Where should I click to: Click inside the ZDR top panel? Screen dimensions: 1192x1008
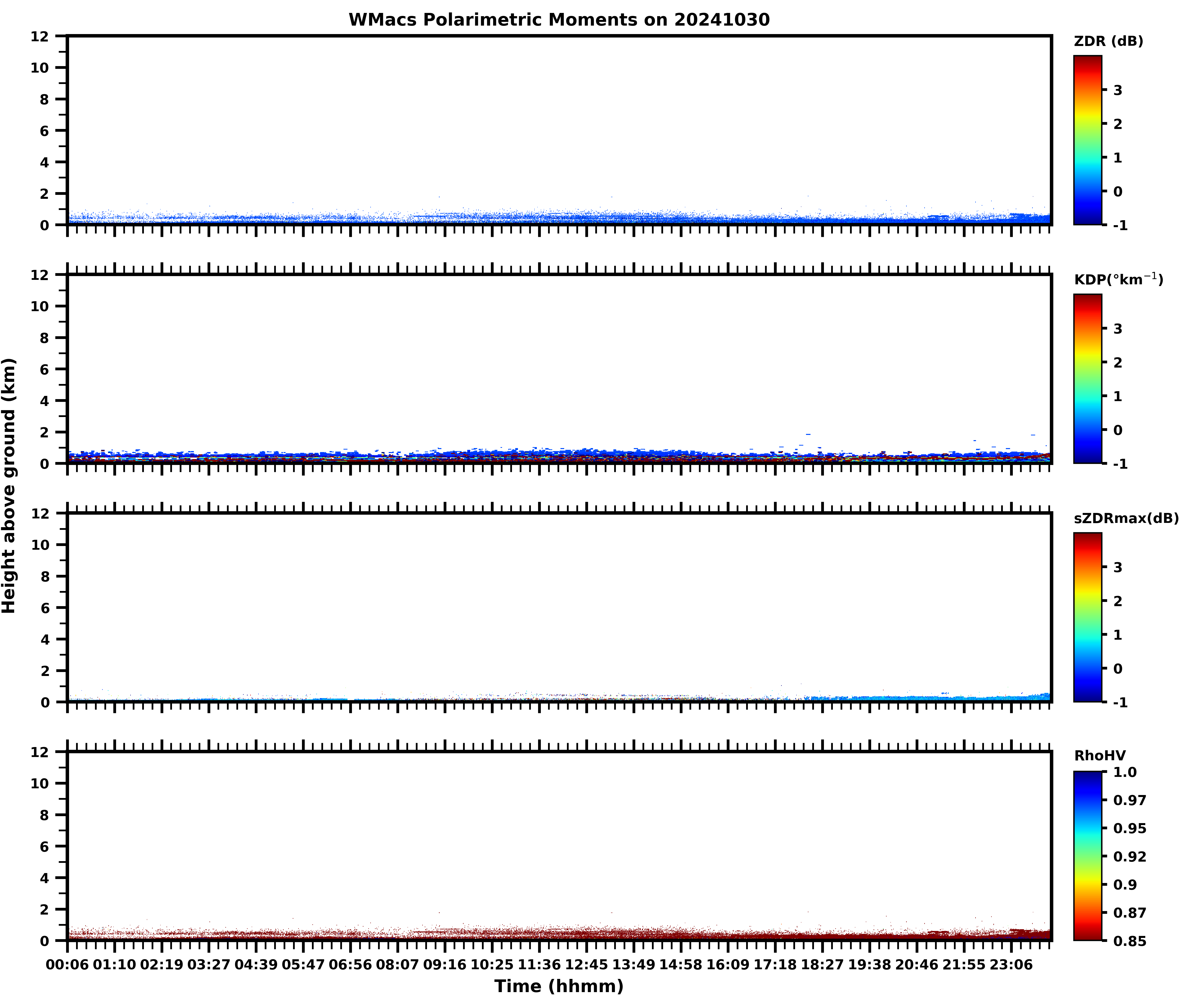tap(559, 130)
